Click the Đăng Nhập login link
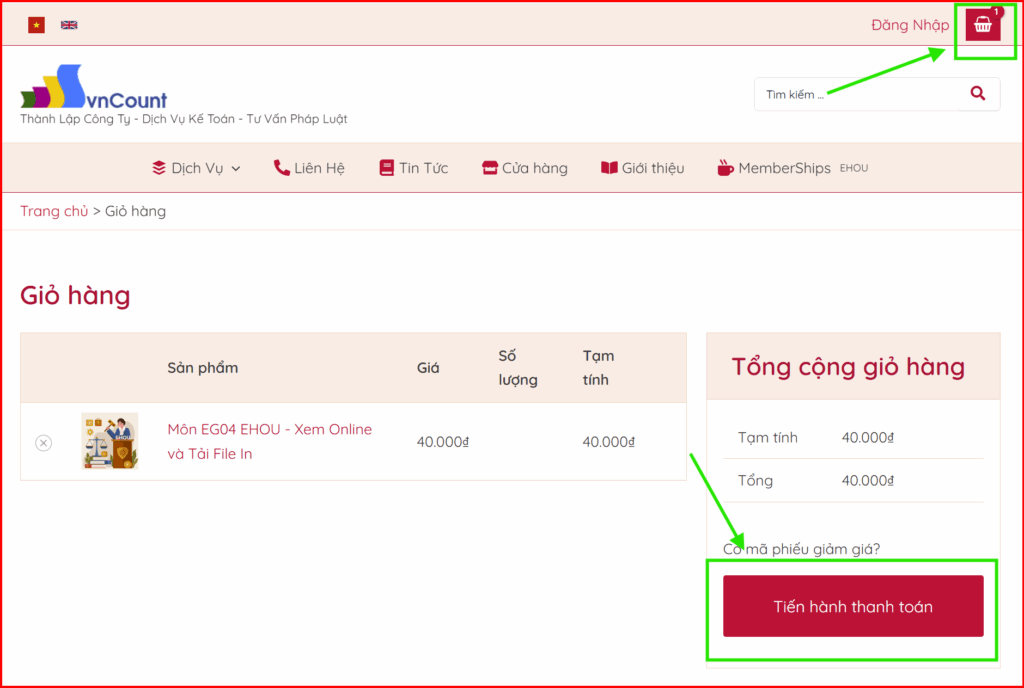The width and height of the screenshot is (1024, 688). pyautogui.click(x=910, y=25)
